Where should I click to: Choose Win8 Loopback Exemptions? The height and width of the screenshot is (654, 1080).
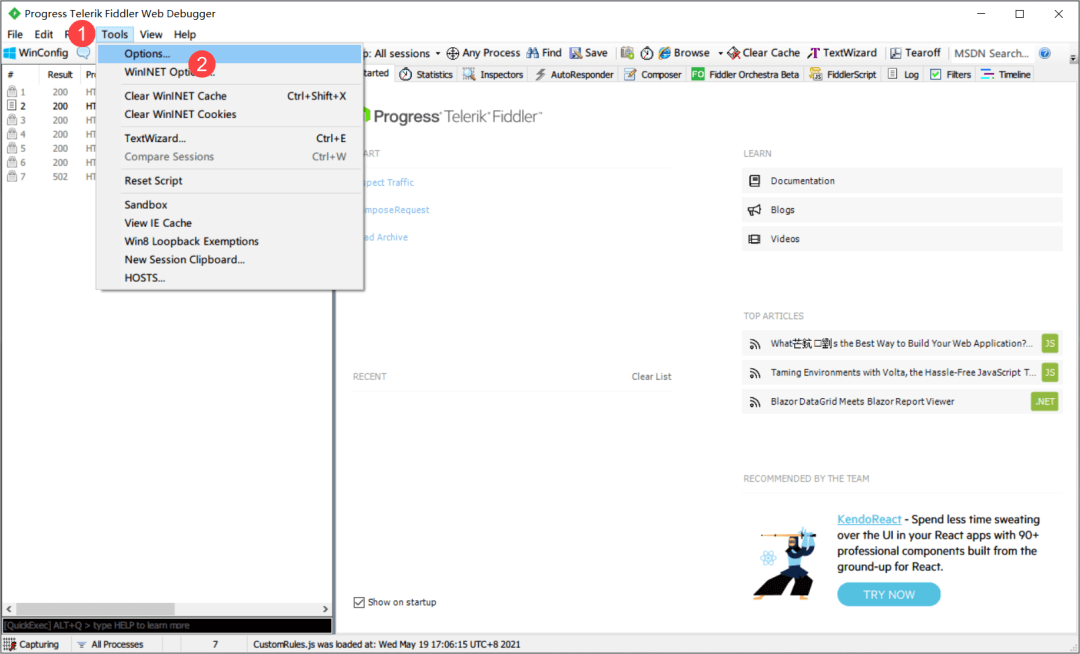pos(229,242)
